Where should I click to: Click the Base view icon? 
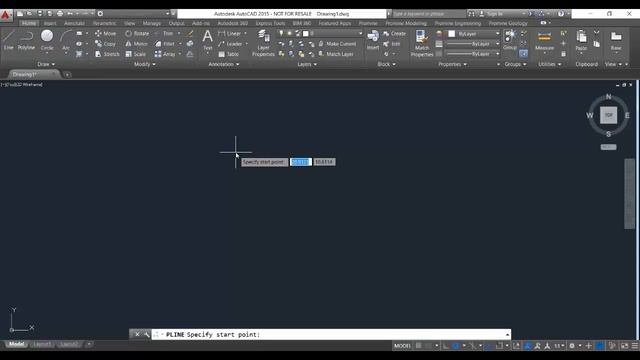coord(616,40)
